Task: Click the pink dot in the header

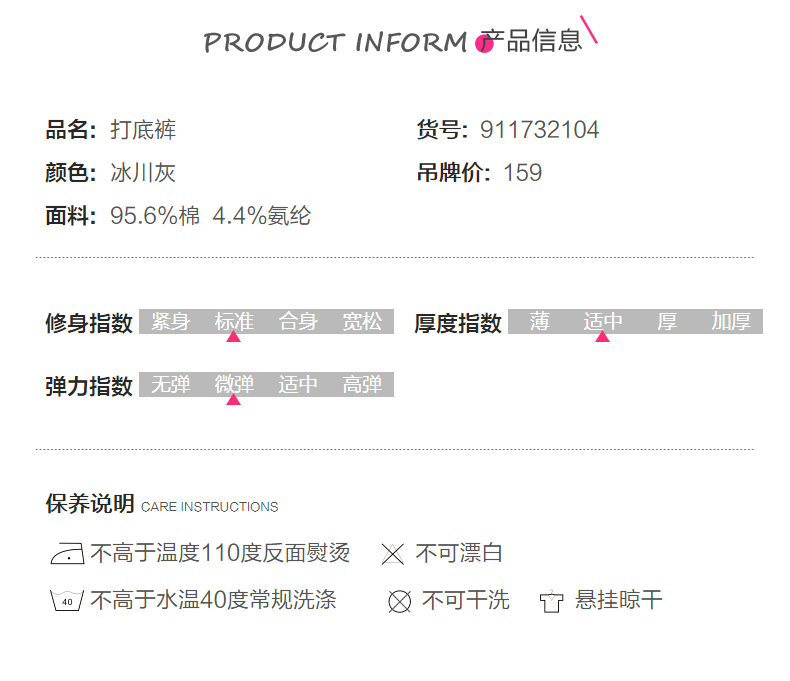Action: point(485,44)
